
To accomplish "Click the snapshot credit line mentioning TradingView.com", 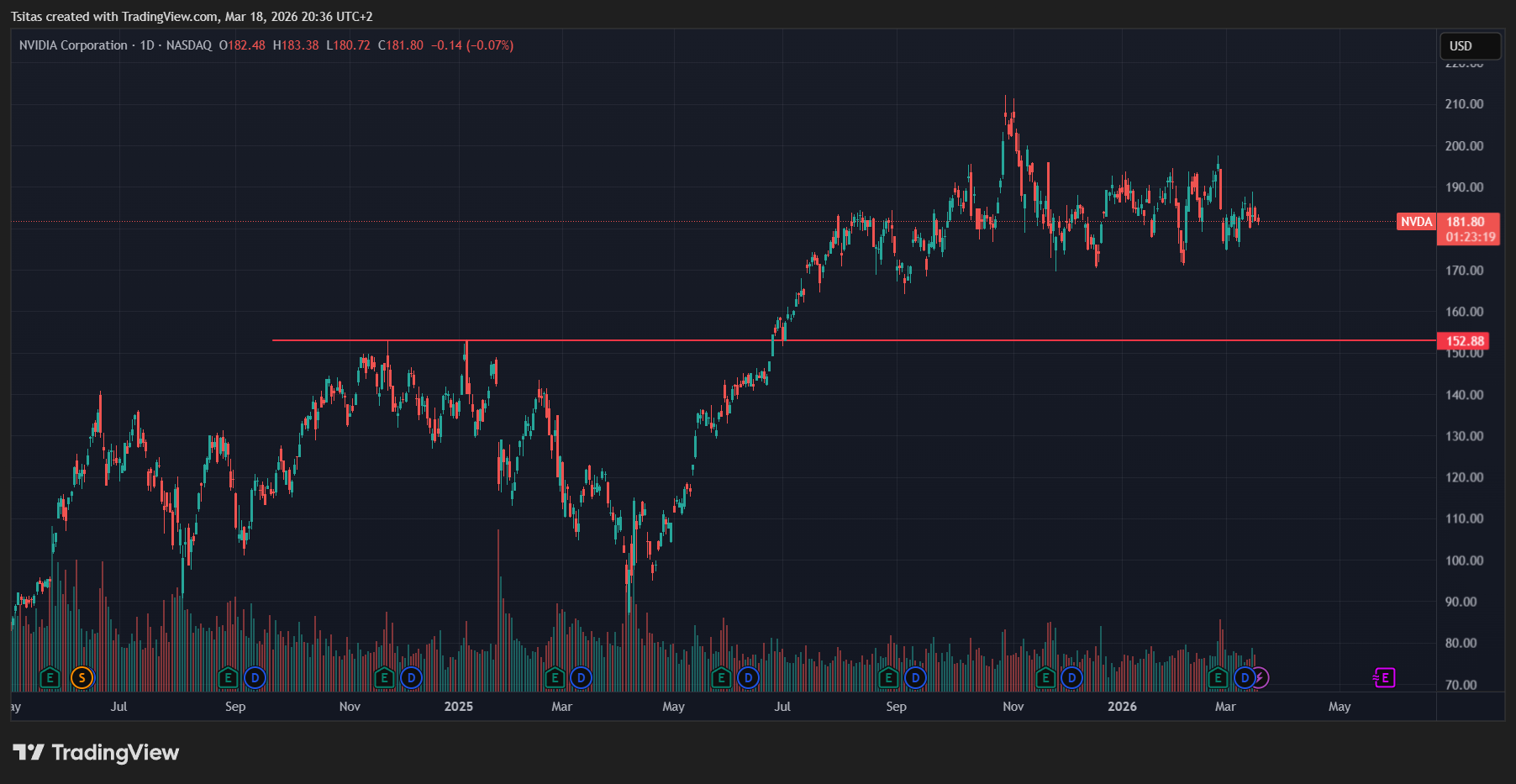I will (192, 17).
